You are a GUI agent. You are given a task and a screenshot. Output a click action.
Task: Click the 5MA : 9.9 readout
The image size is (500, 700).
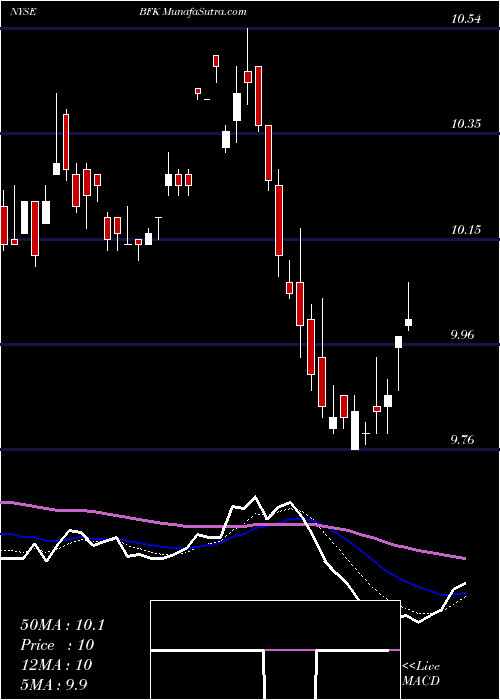[54, 684]
